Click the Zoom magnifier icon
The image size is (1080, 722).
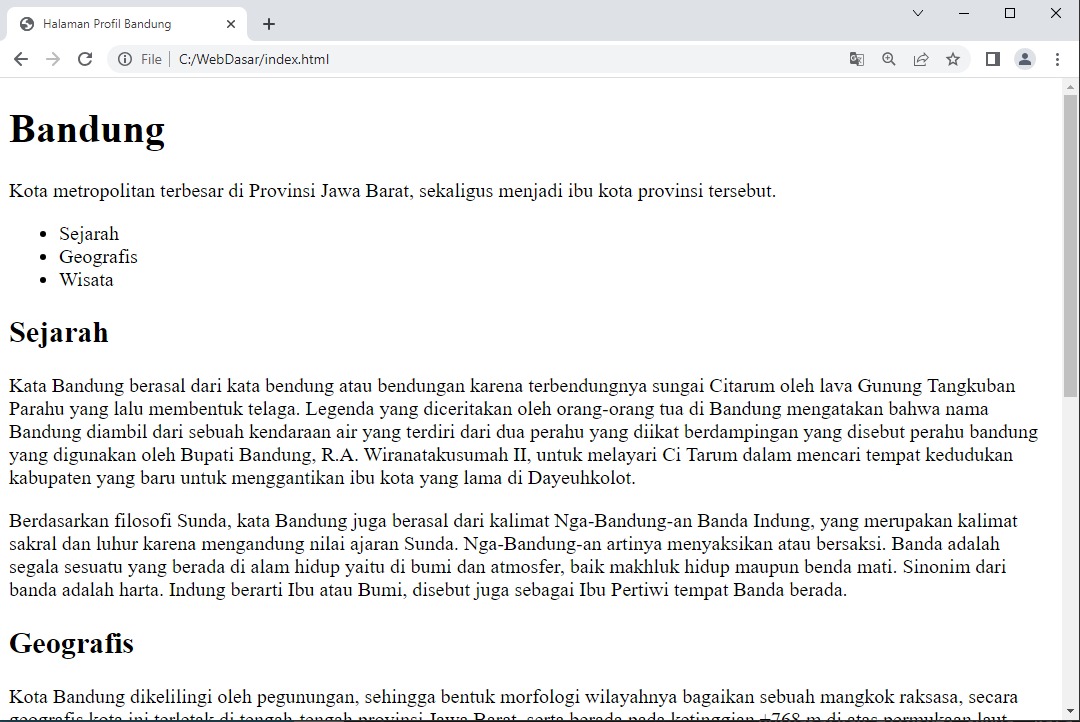coord(889,59)
